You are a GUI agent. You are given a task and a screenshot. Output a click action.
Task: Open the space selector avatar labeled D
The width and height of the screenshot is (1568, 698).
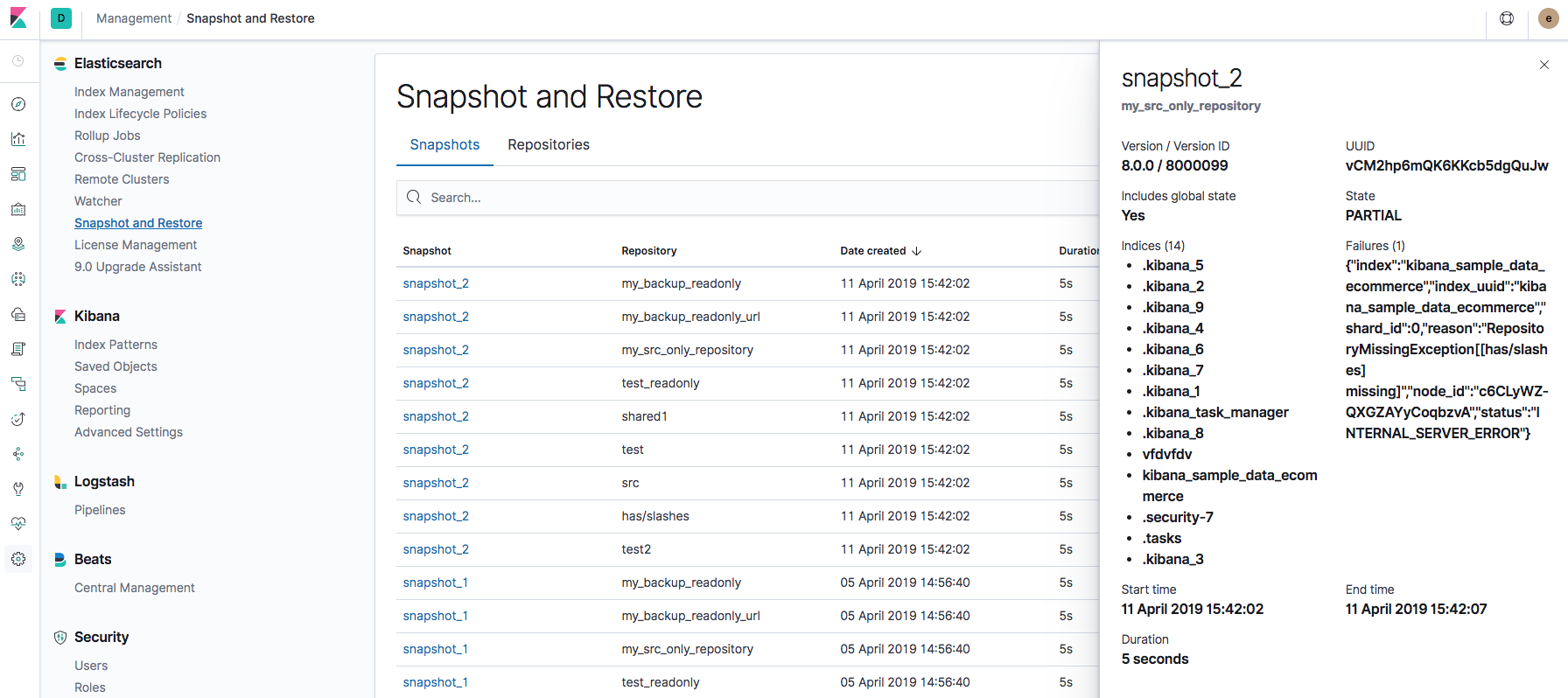coord(61,18)
